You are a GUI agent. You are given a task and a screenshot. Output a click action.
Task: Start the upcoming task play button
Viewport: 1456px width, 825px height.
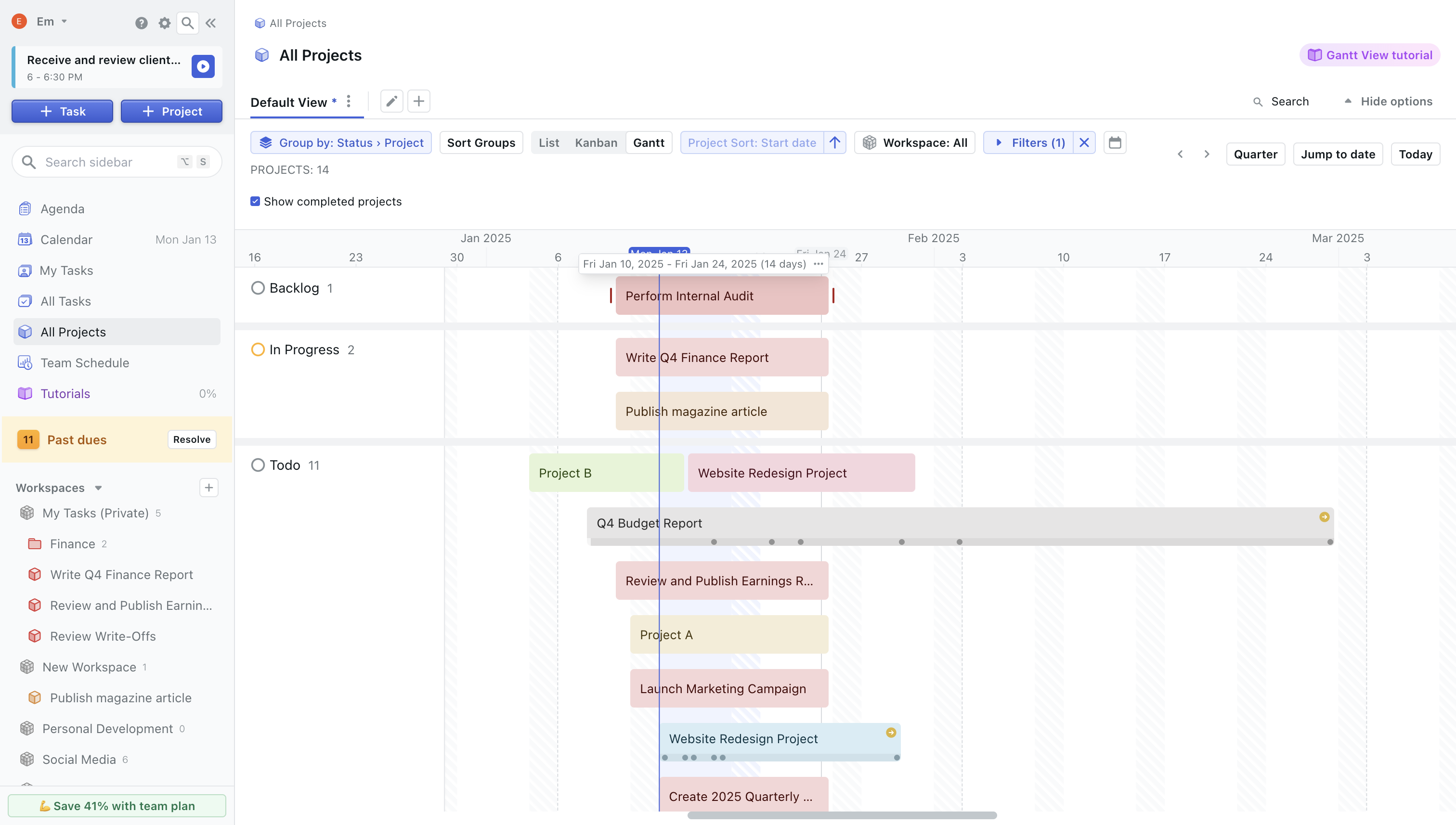[203, 66]
